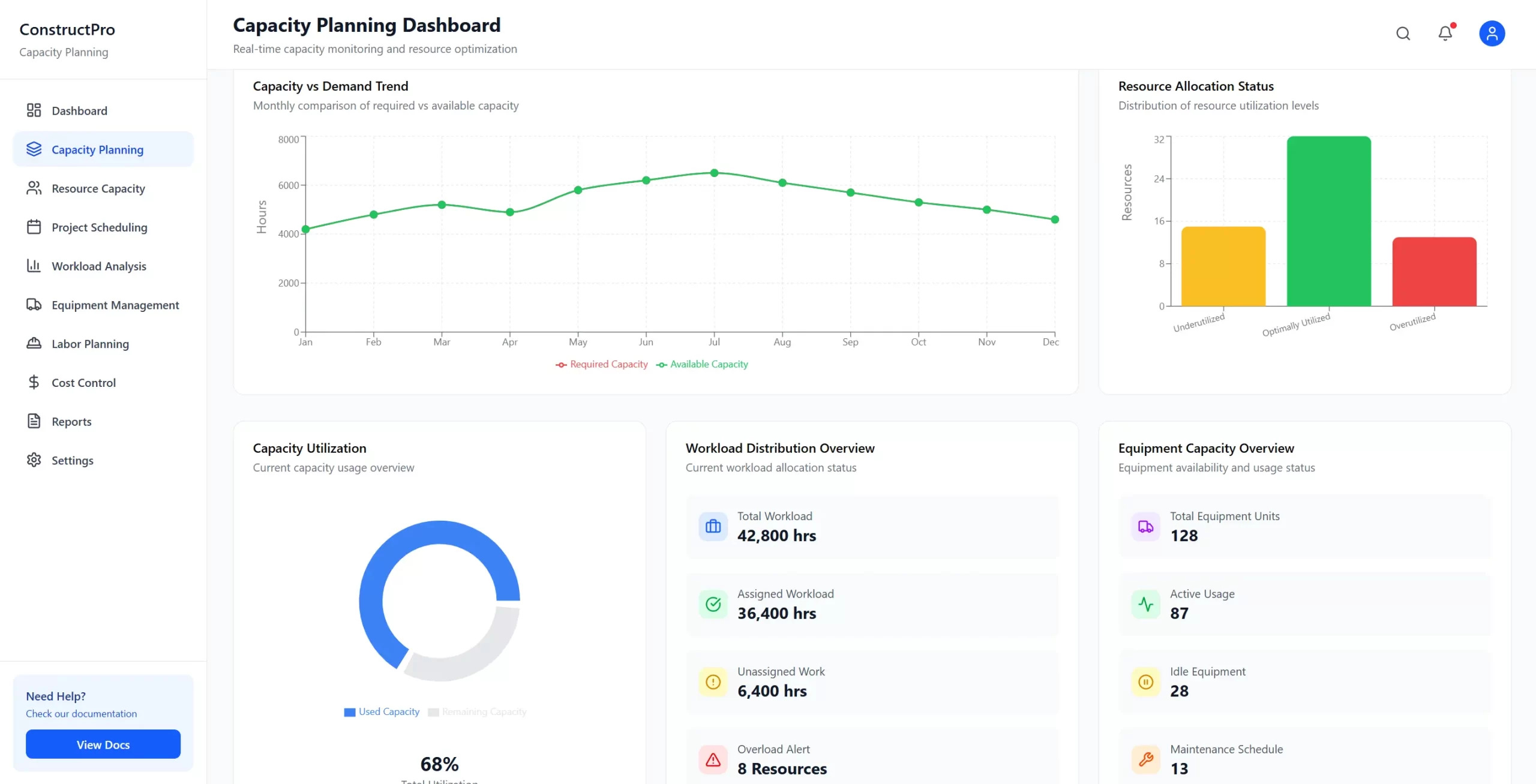Toggle the Available Capacity legend series

click(702, 364)
